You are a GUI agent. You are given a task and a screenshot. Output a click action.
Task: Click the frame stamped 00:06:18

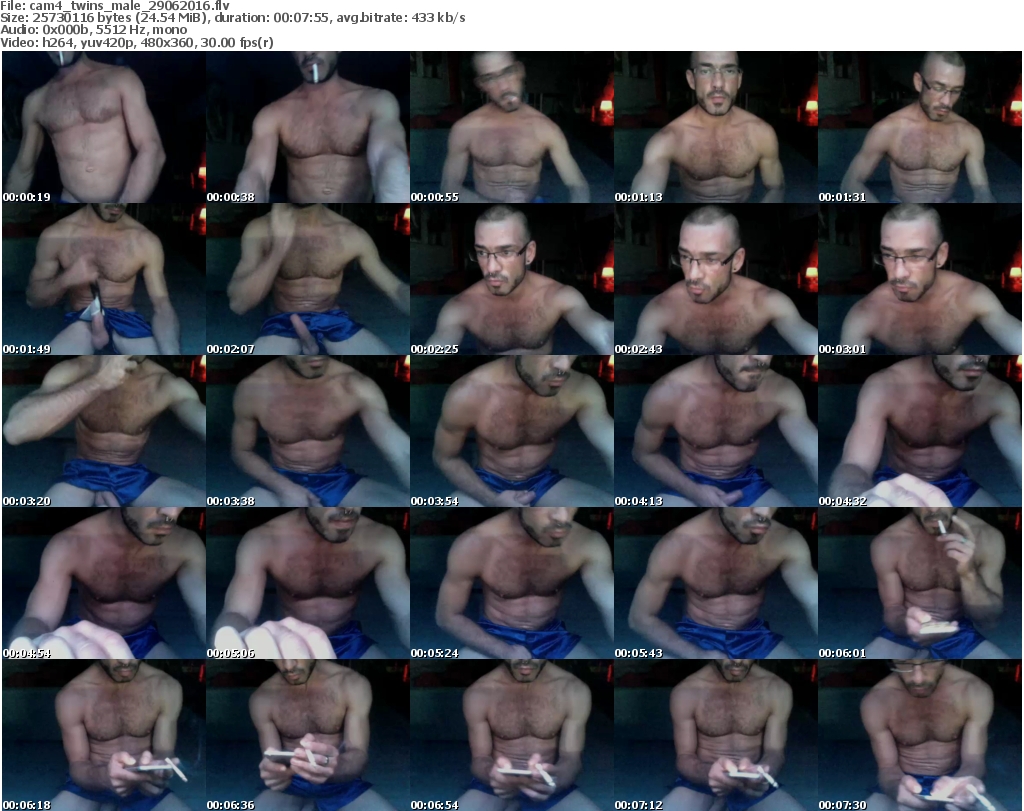pyautogui.click(x=104, y=735)
